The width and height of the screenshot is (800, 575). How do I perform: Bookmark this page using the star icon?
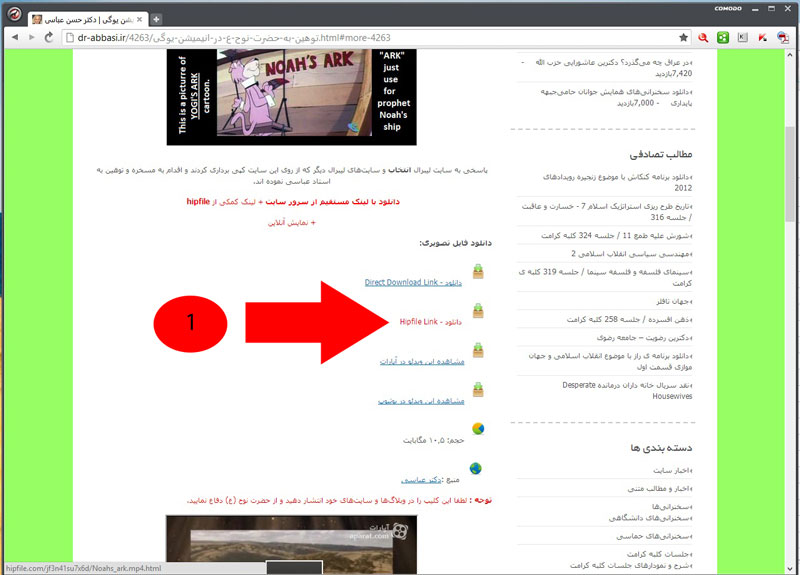[683, 37]
